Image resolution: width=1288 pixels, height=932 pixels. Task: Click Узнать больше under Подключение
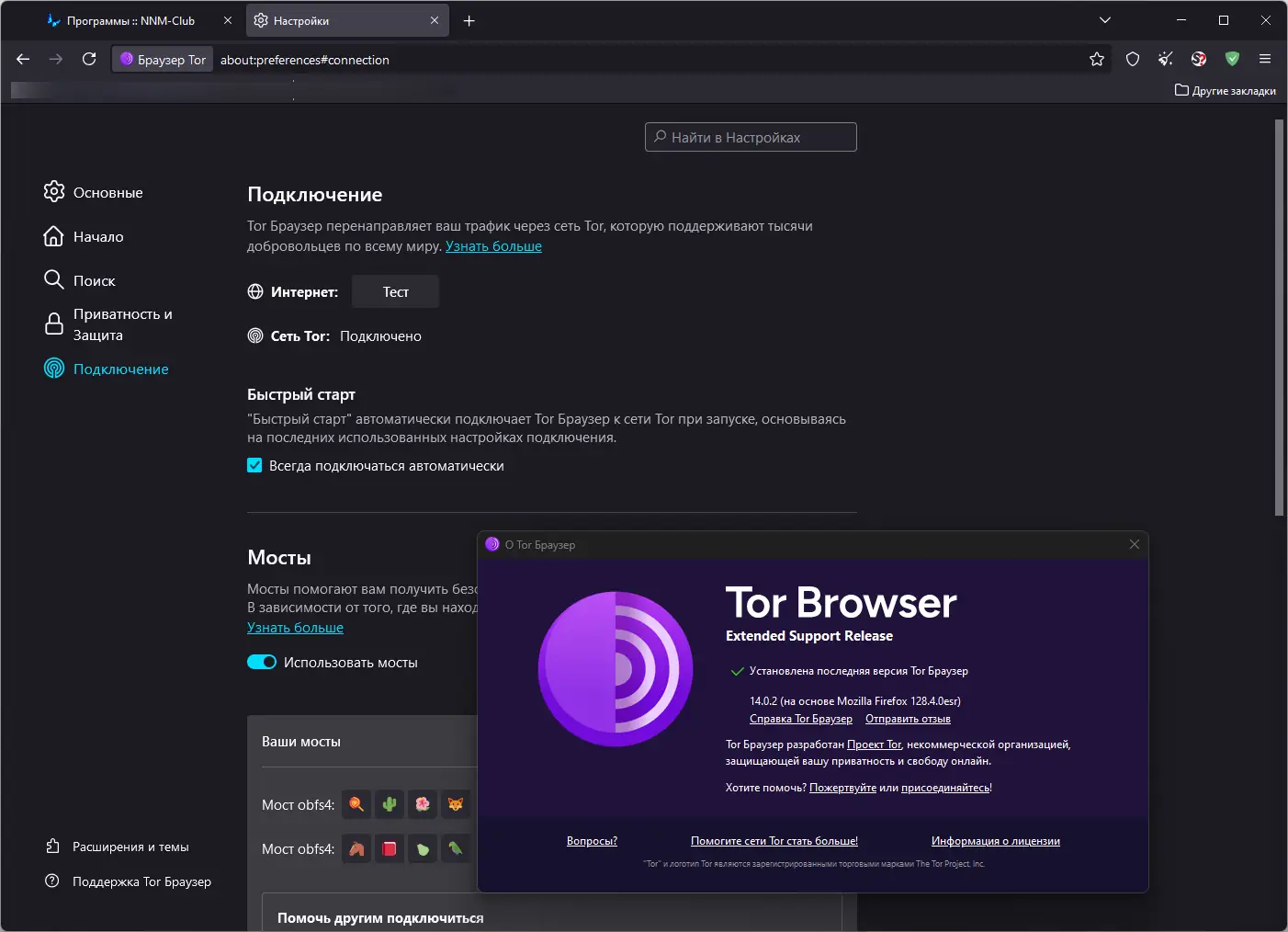[x=493, y=246]
